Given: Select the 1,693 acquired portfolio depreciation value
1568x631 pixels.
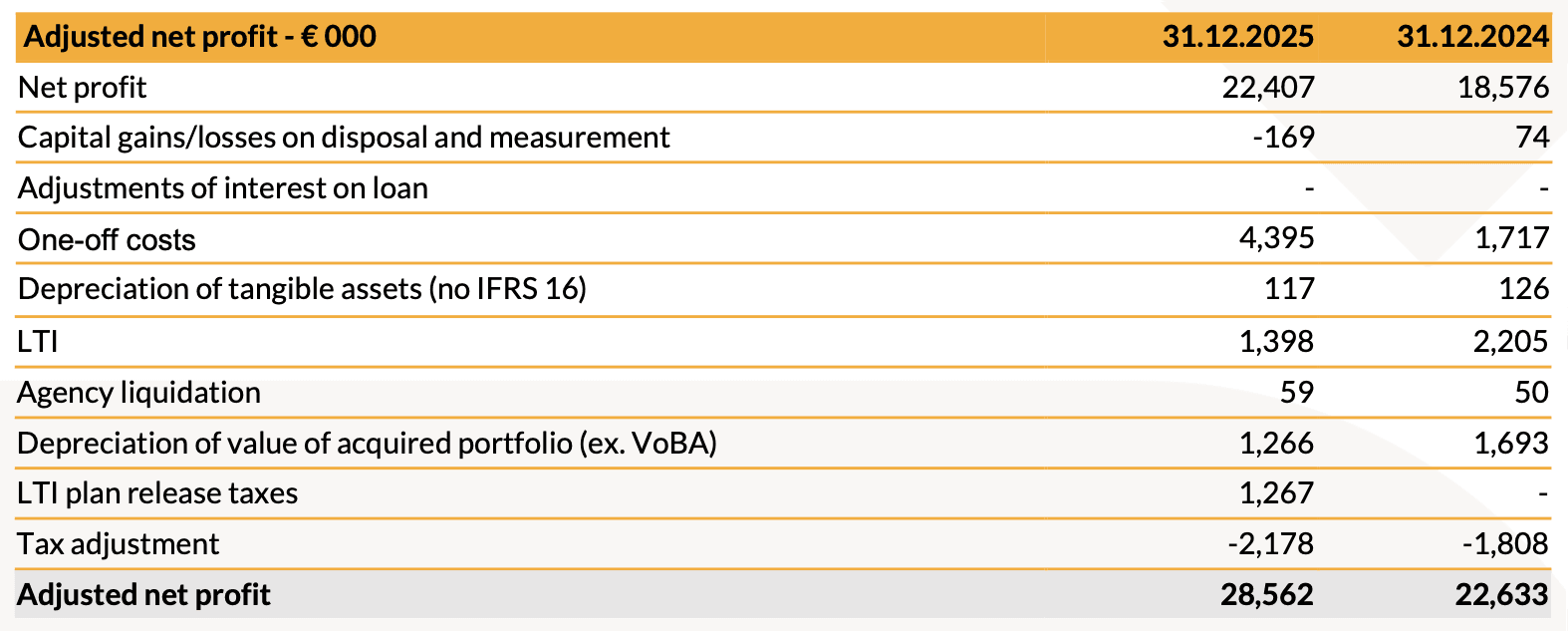Looking at the screenshot, I should point(1510,443).
